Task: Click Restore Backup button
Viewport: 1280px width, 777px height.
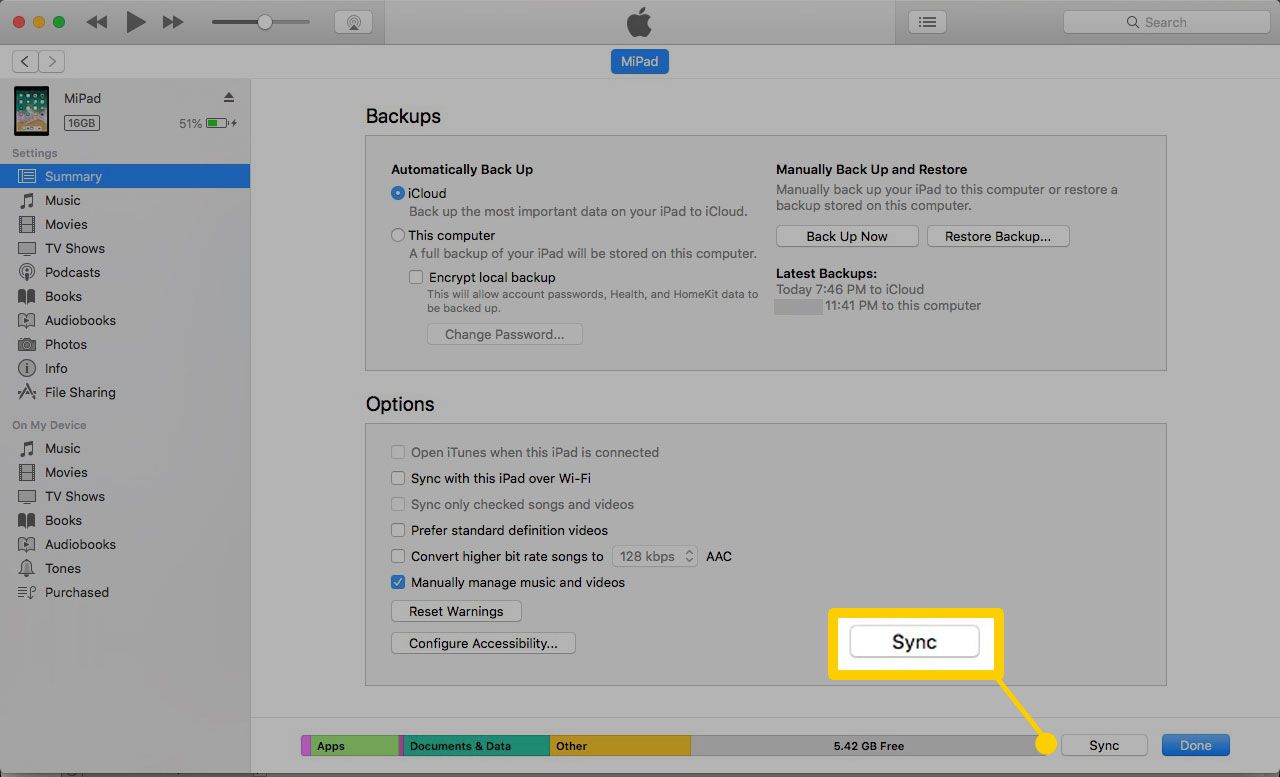Action: (998, 236)
